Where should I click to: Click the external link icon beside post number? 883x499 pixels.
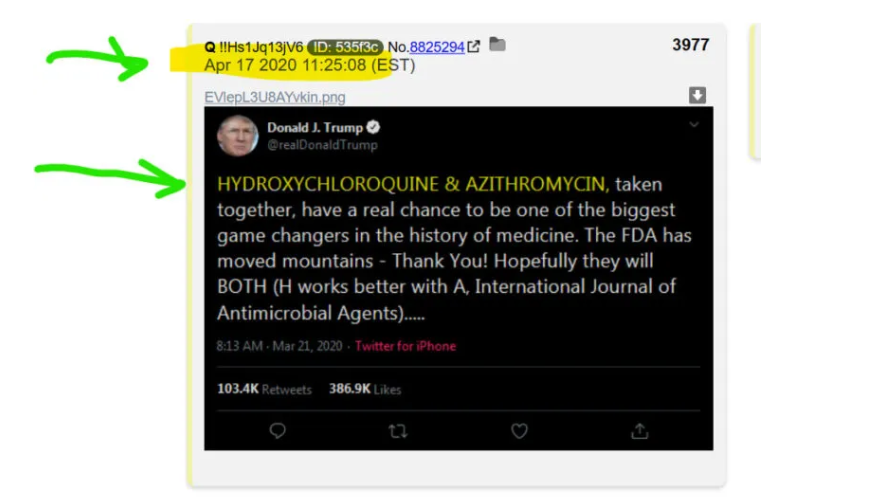[474, 47]
